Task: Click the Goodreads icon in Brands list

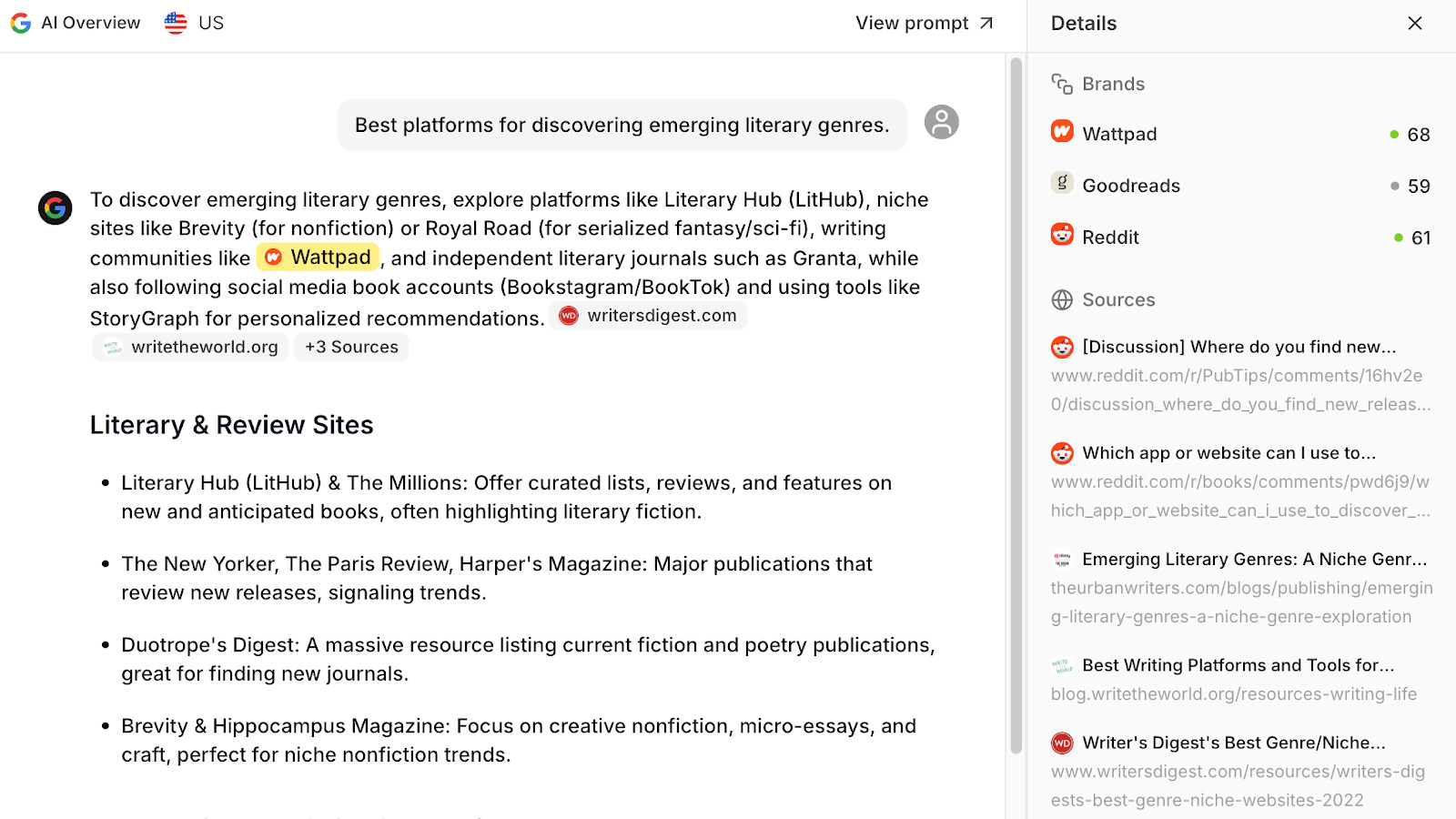Action: 1062,183
